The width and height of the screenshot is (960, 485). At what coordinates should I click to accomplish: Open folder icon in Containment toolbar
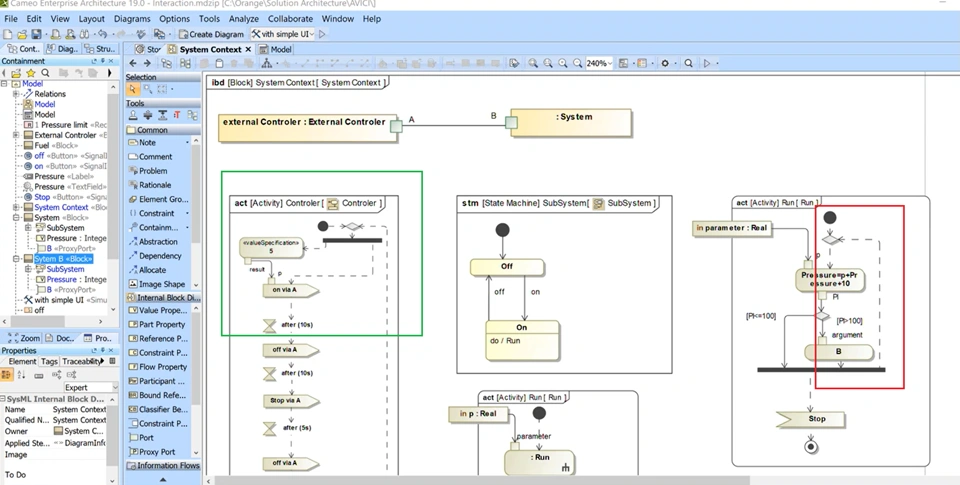tap(17, 73)
